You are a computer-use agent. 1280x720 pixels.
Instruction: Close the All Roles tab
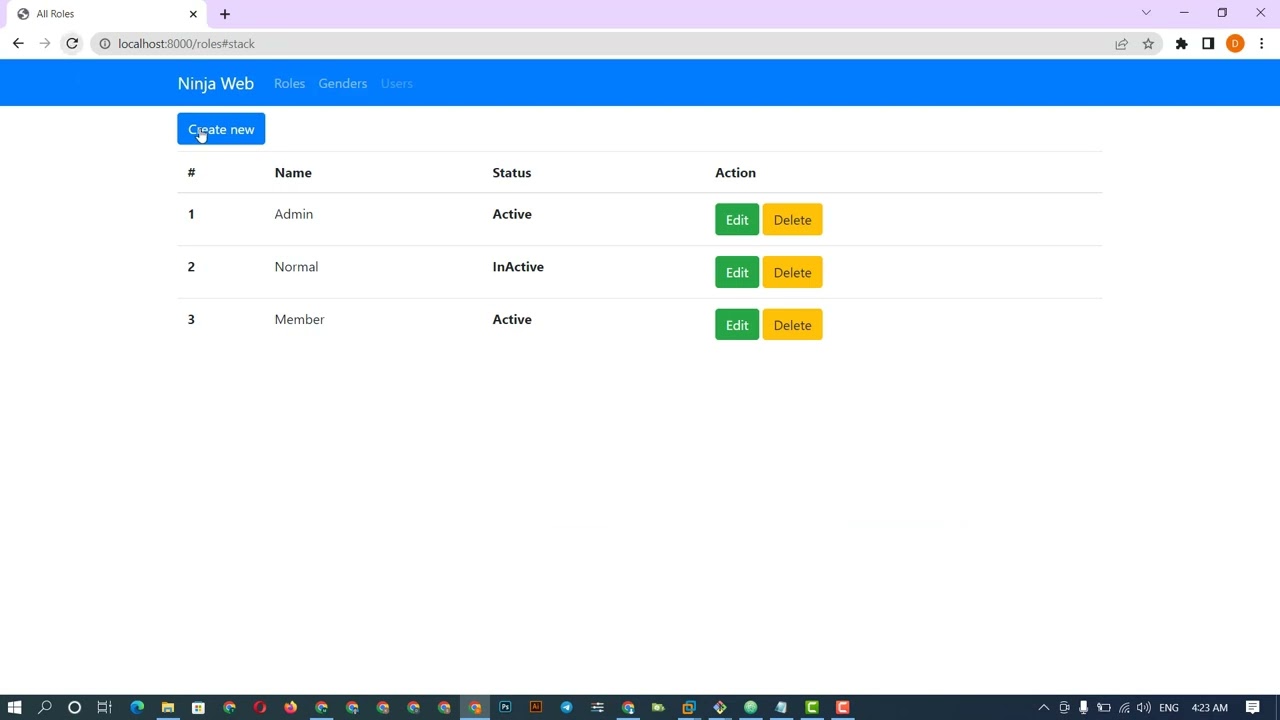(x=193, y=14)
